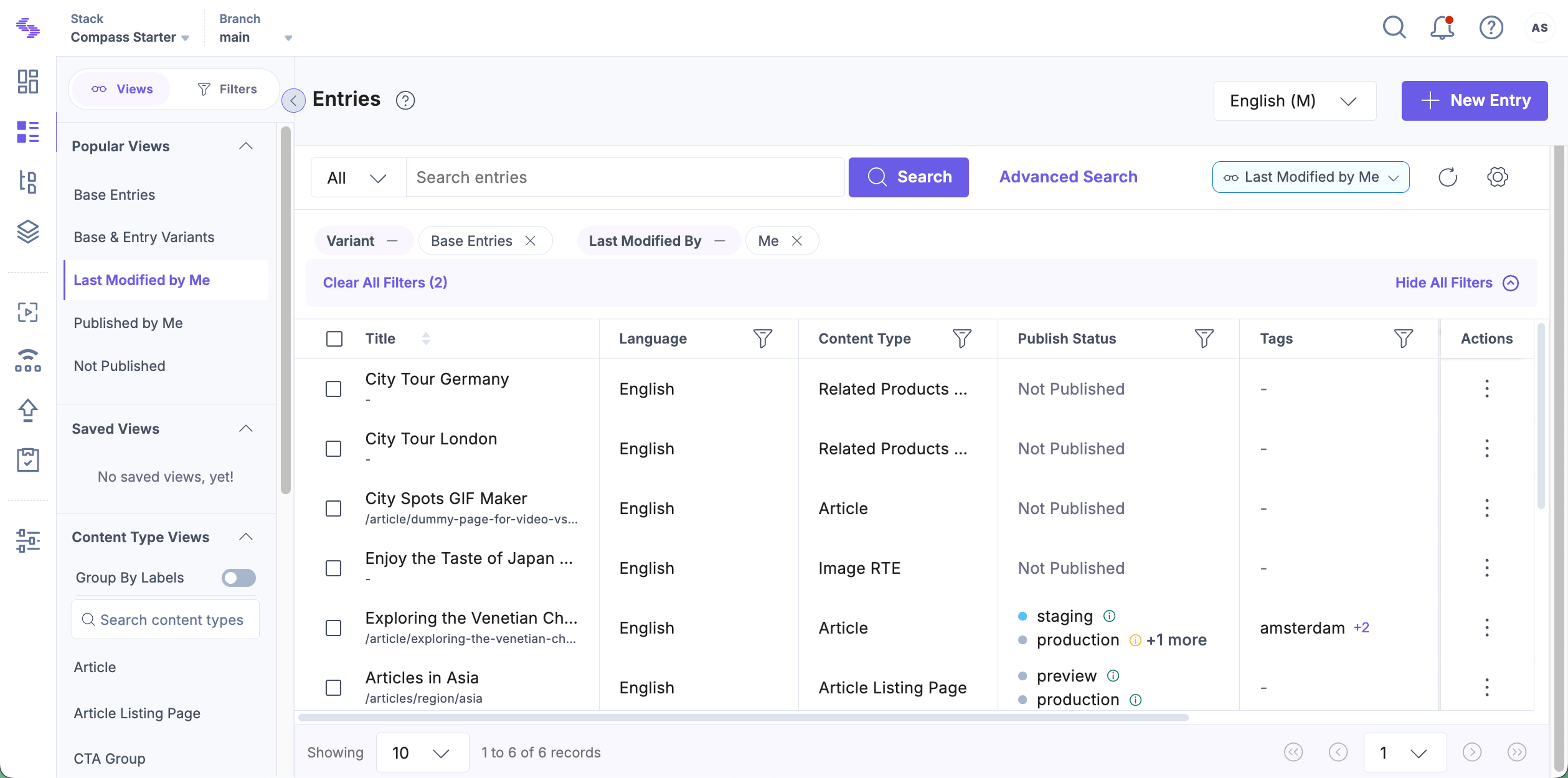Refresh the entries list
The height and width of the screenshot is (778, 1568).
(1448, 177)
